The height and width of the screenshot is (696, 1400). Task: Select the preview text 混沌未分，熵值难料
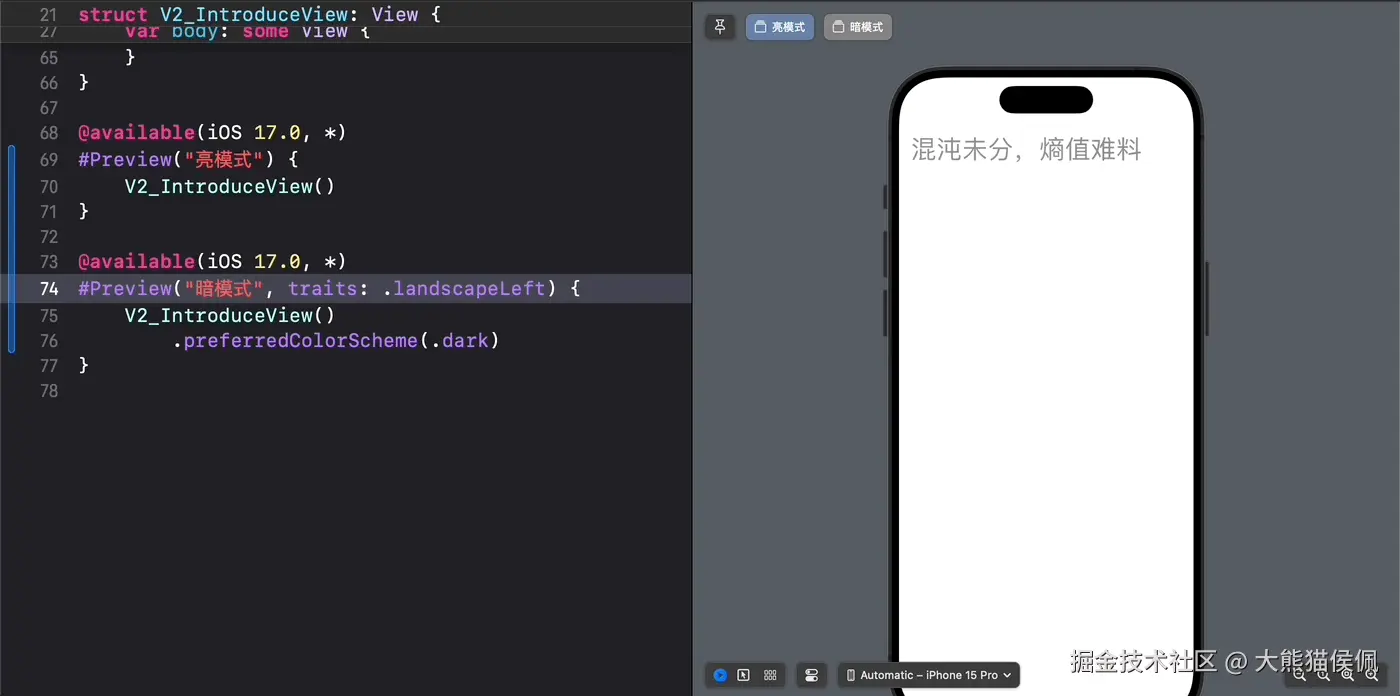(x=1025, y=149)
